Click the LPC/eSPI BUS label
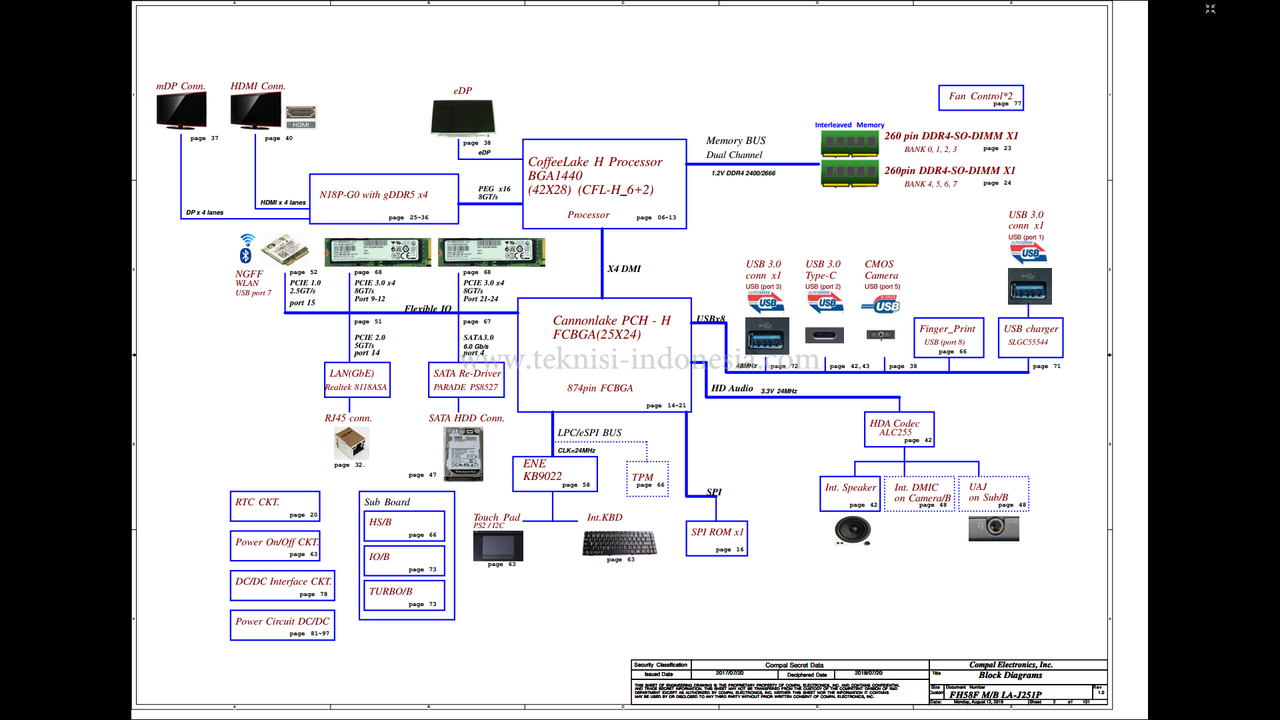This screenshot has height=720, width=1280. tap(590, 433)
